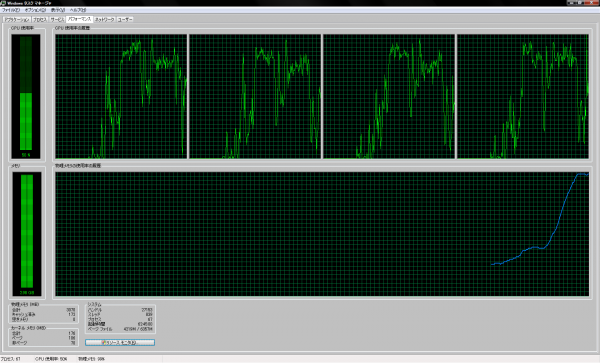Click the CPU usage readout in status bar
The height and width of the screenshot is (363, 600).
[x=51, y=359]
